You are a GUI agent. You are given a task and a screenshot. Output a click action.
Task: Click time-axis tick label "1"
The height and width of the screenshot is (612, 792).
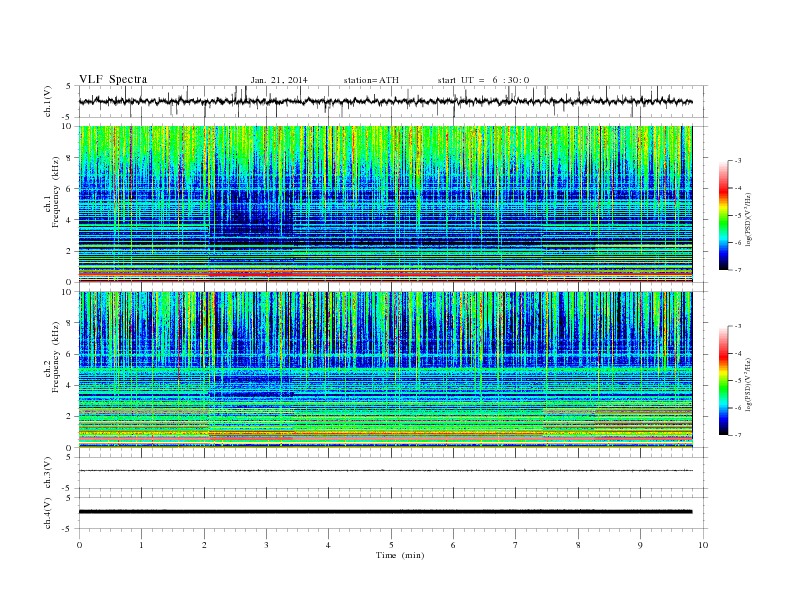pos(142,545)
